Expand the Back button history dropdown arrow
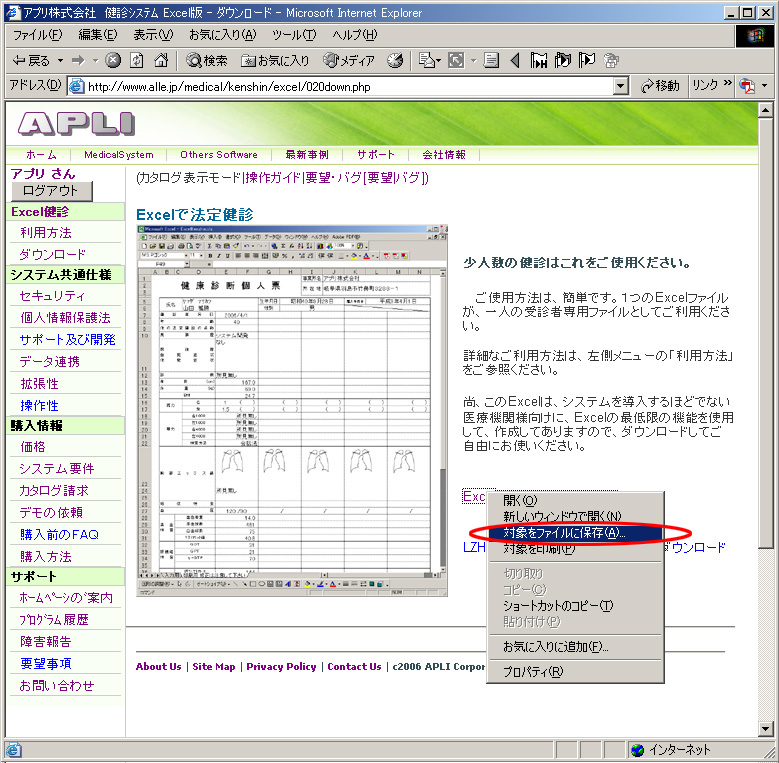The width and height of the screenshot is (779, 763). pyautogui.click(x=59, y=60)
